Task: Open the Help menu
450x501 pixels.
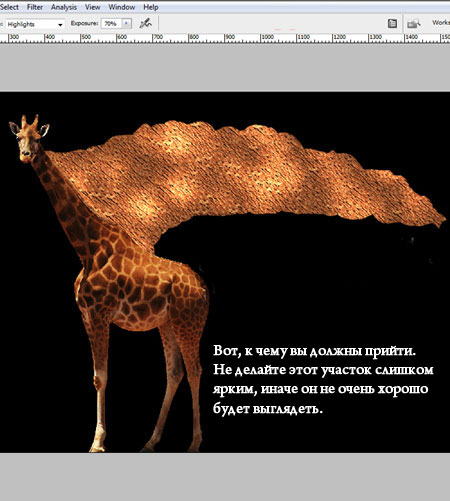Action: (x=151, y=7)
